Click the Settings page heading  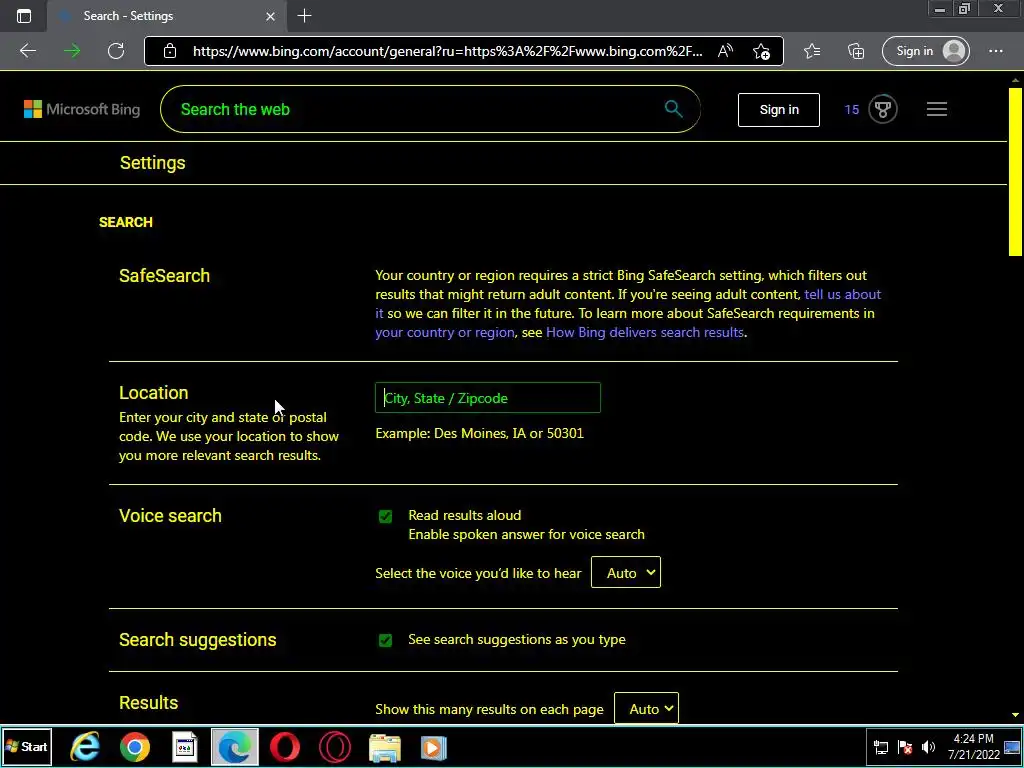152,163
